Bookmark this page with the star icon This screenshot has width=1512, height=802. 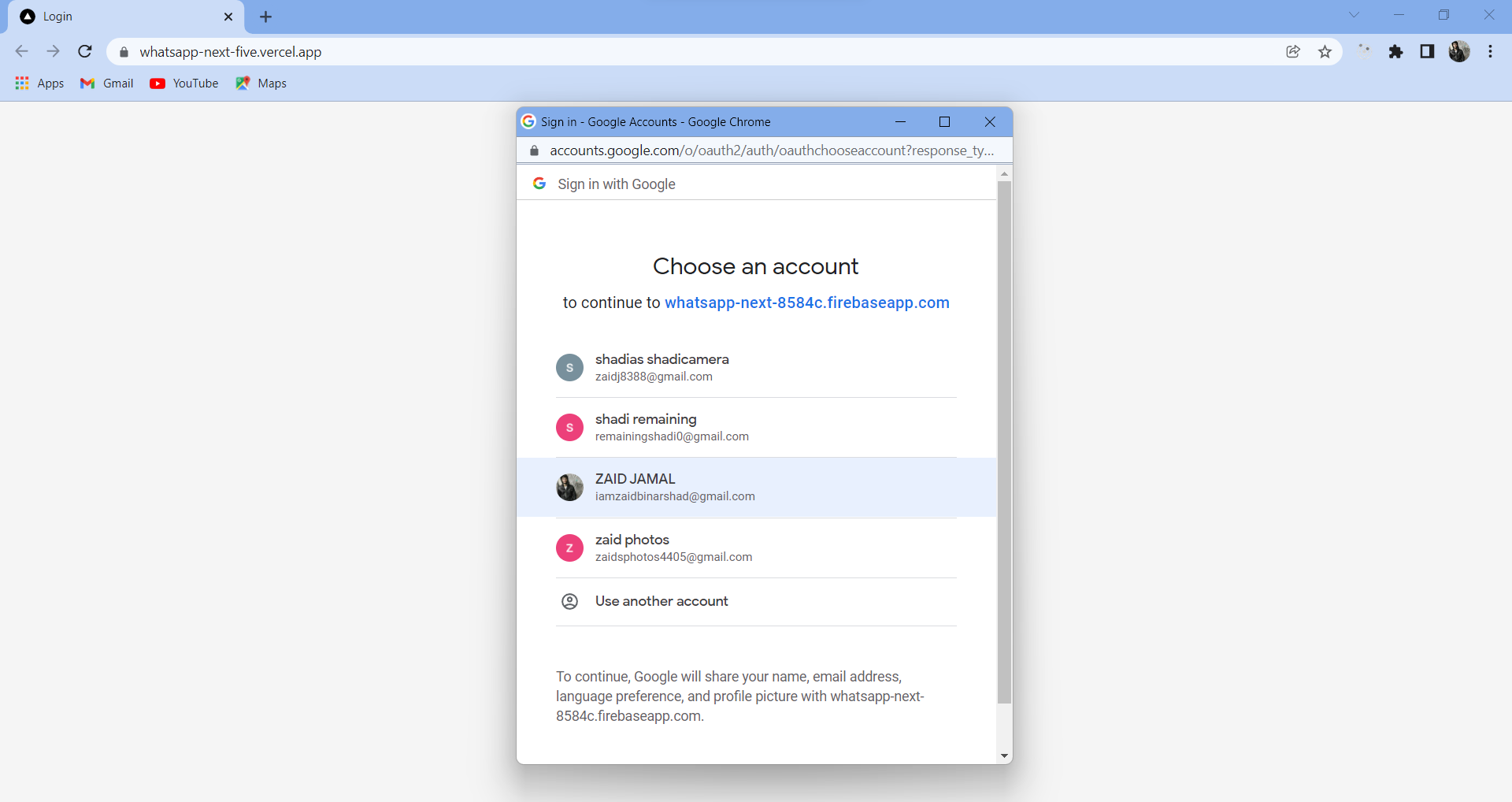[x=1325, y=51]
